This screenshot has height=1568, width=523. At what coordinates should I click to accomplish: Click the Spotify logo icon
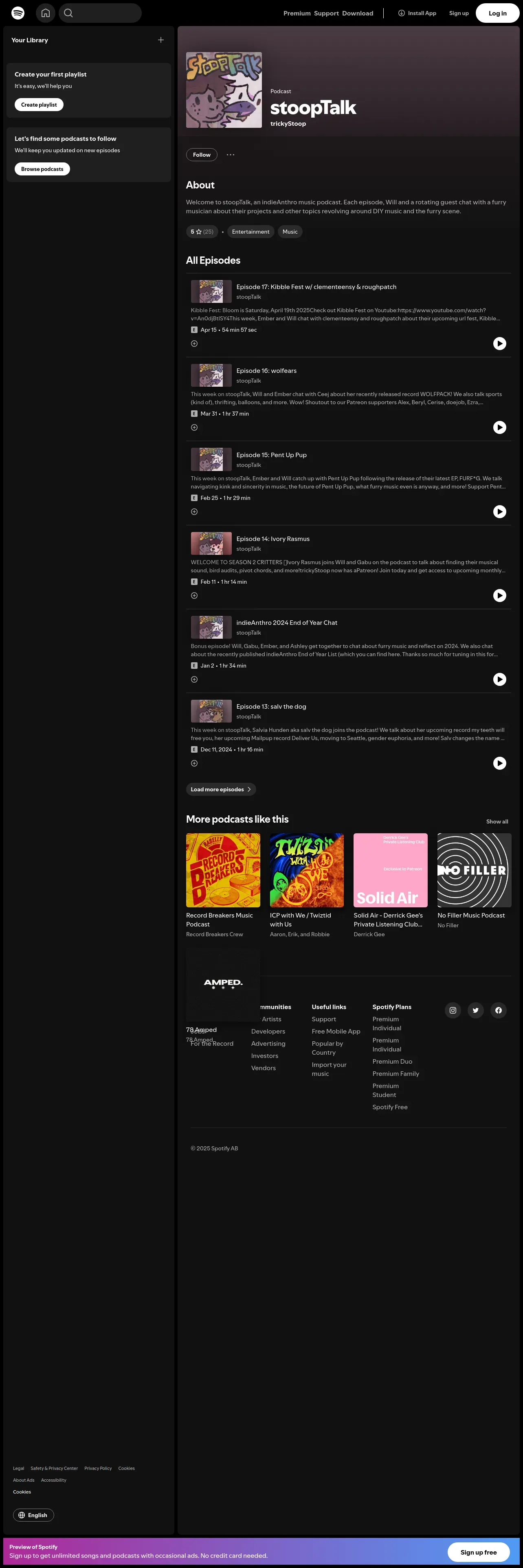click(18, 13)
